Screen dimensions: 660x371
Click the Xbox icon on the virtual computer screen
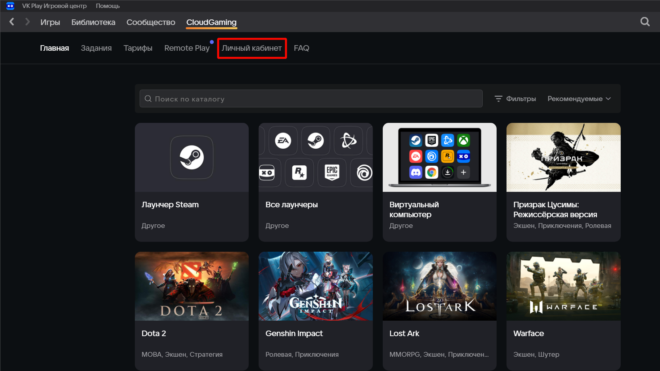pos(463,141)
